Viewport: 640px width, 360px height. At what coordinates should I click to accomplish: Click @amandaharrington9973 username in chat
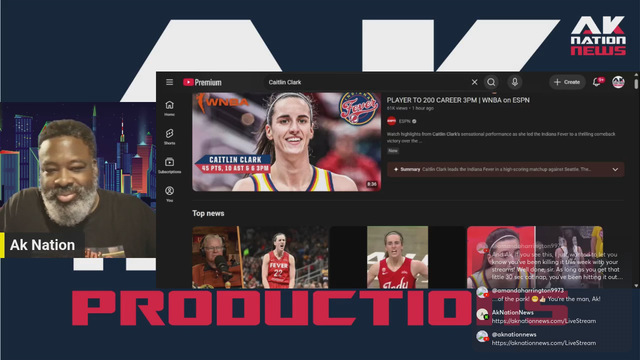tap(527, 291)
